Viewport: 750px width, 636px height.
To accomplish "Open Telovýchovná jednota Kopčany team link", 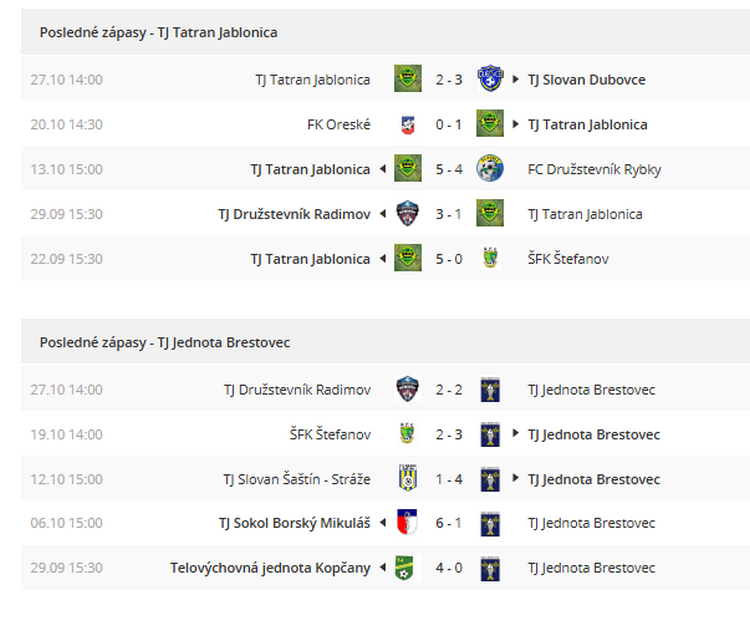I will click(270, 568).
